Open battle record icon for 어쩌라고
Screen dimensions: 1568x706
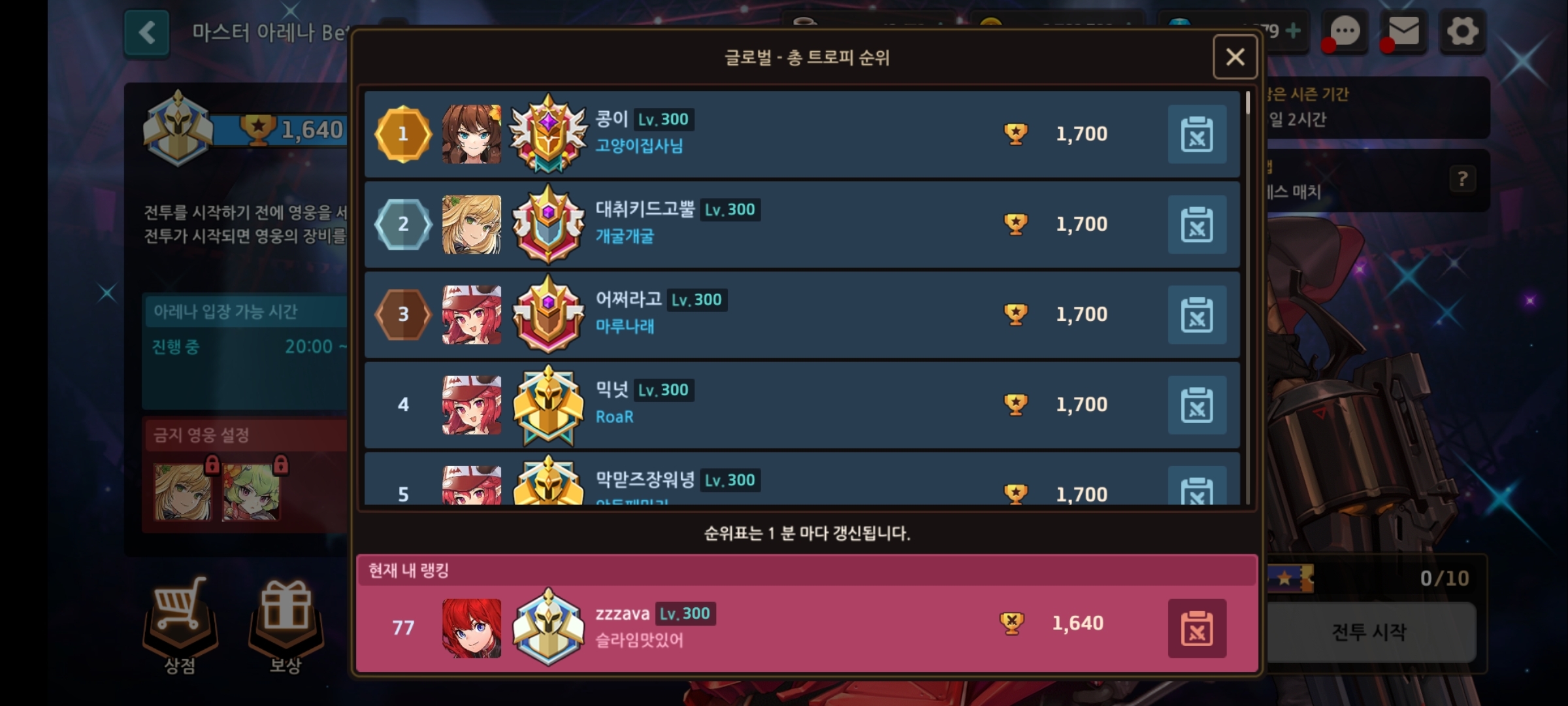1197,314
